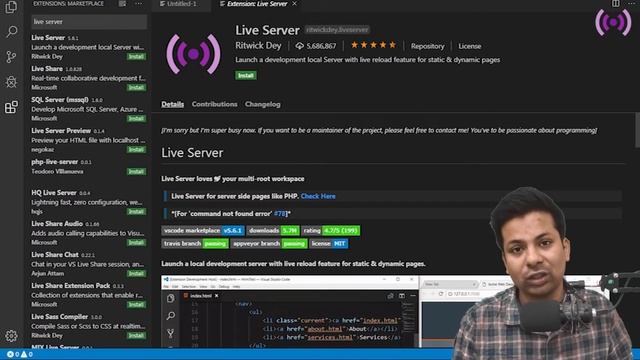Click the appveyor branch passing badge
The width and height of the screenshot is (640, 360).
[x=269, y=244]
